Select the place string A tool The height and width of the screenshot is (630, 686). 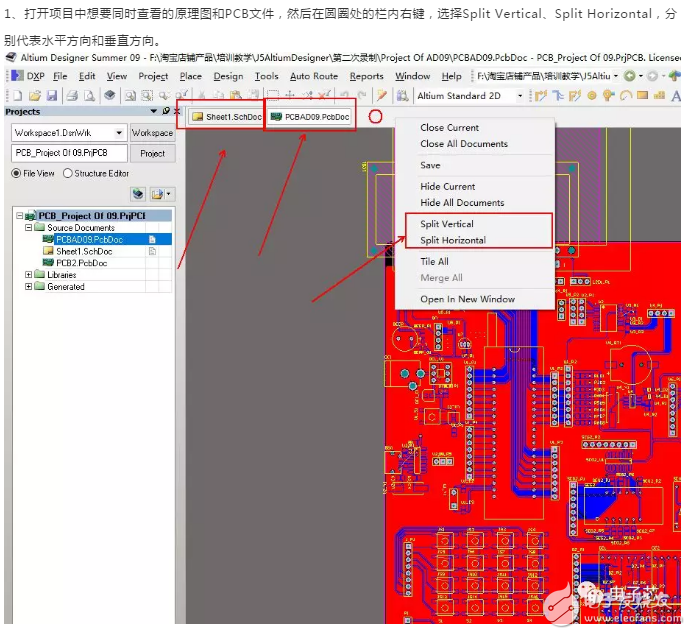point(676,96)
